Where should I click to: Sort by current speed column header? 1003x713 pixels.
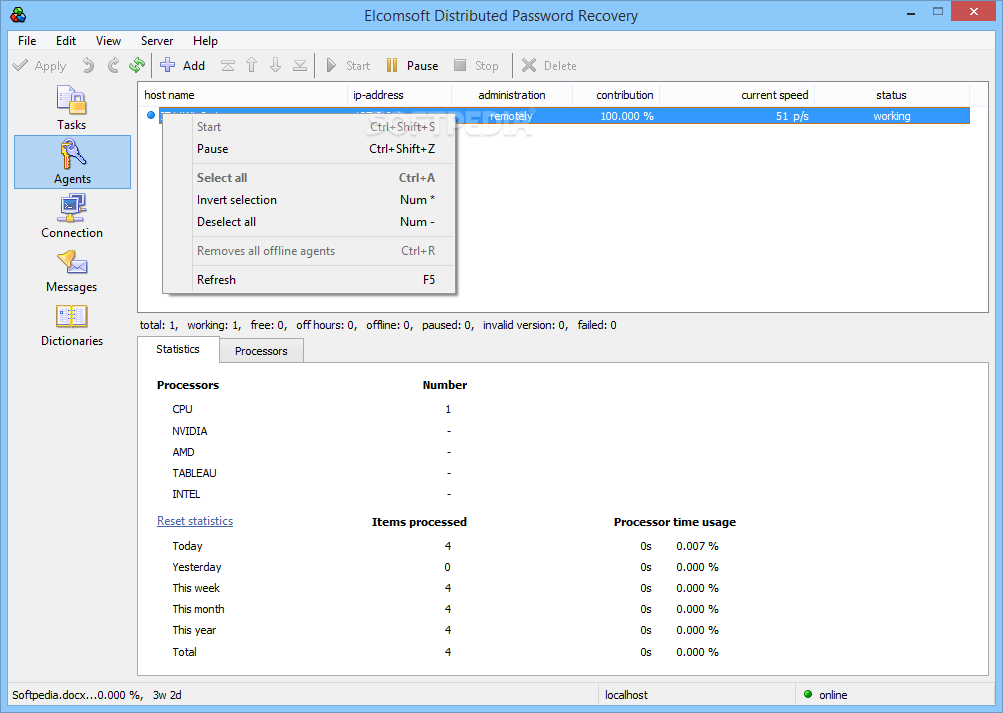737,95
